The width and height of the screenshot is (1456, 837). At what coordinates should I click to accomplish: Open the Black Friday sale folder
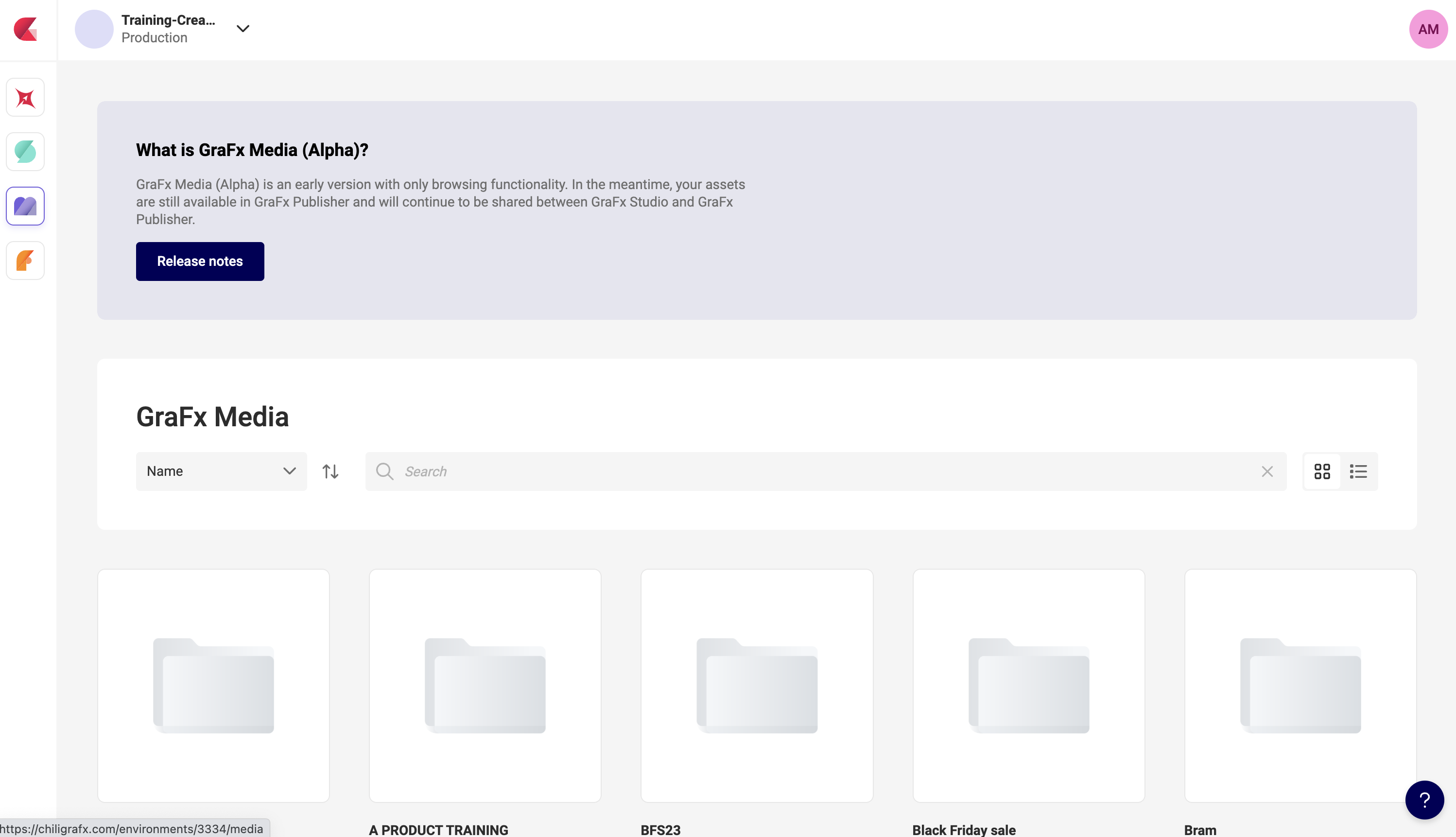(x=1028, y=685)
